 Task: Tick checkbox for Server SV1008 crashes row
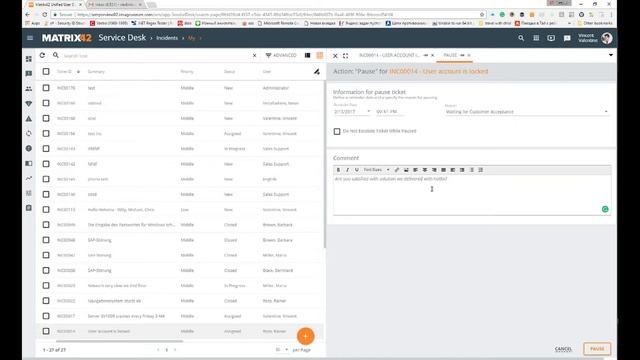pos(46,316)
